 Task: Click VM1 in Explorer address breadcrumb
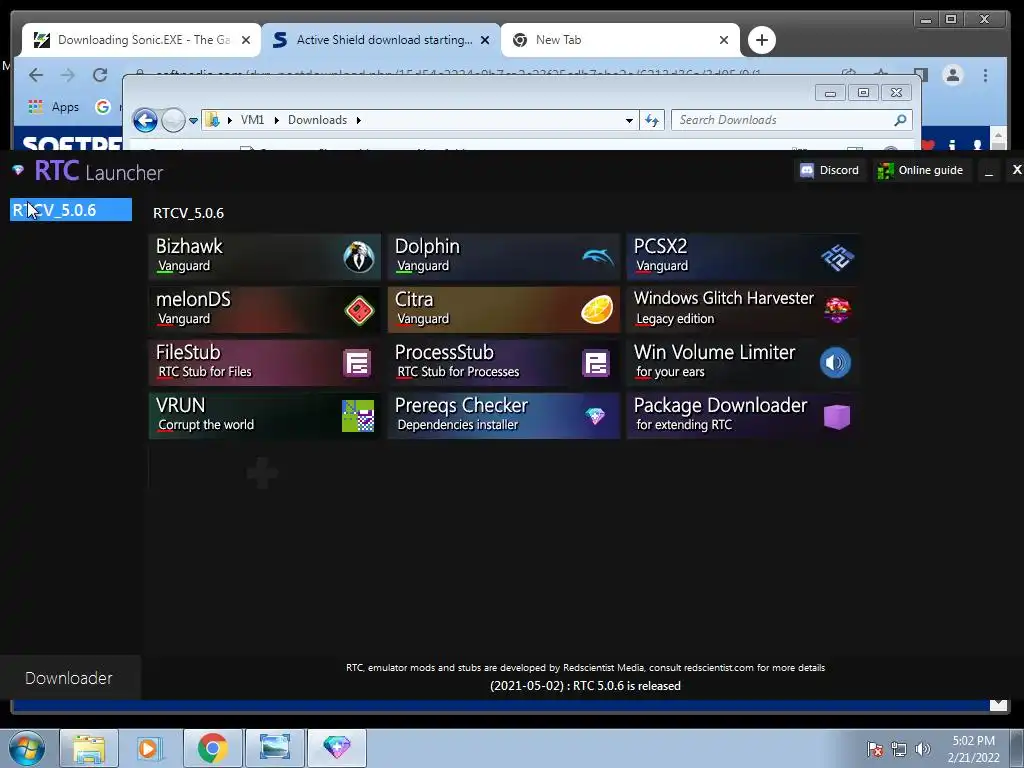point(252,120)
